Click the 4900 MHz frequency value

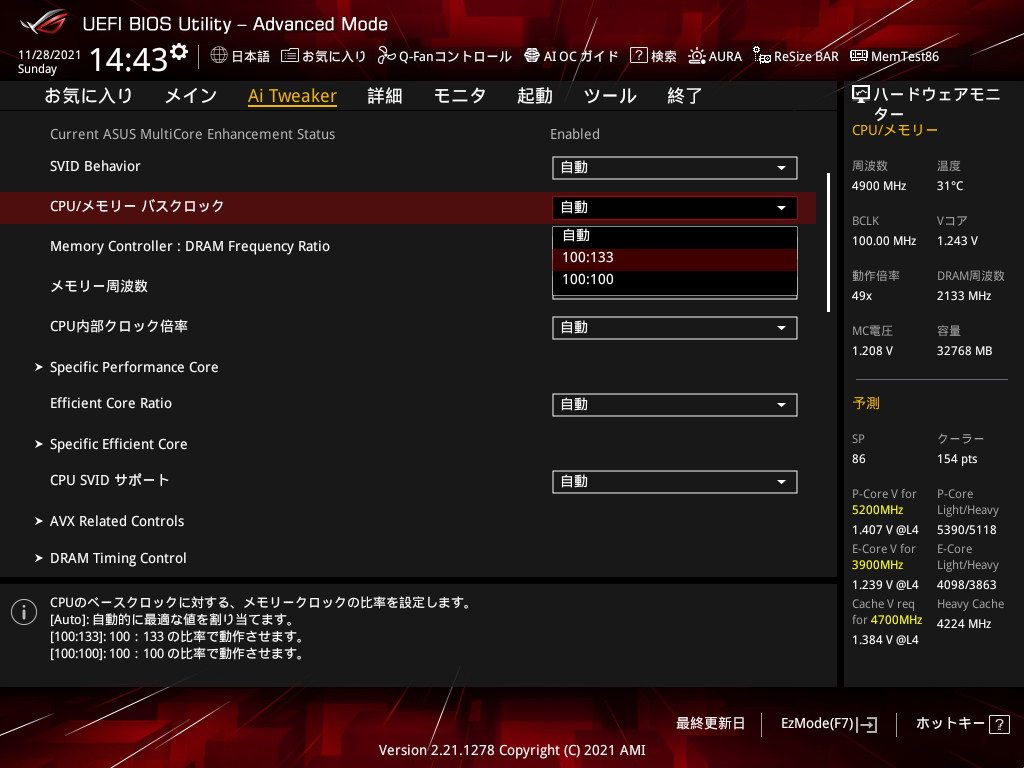[x=878, y=186]
